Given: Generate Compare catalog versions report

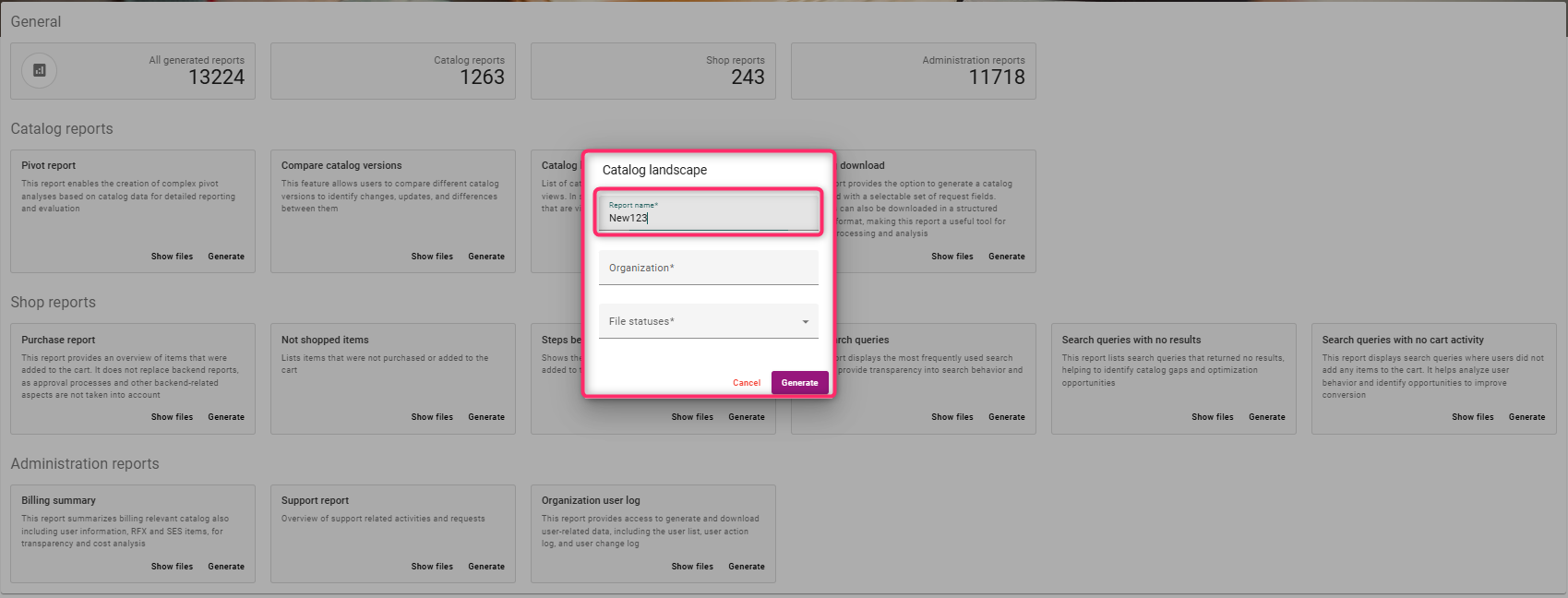Looking at the screenshot, I should point(485,257).
